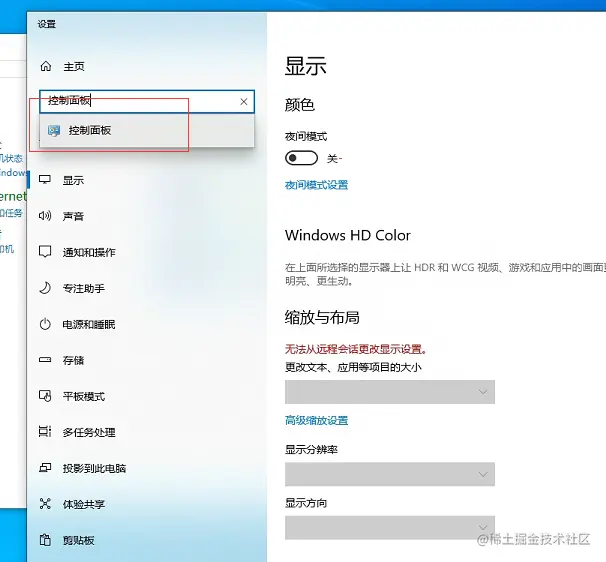Click the 无法从远程会话更改显示设置 warning text
606x562 pixels.
(356, 349)
